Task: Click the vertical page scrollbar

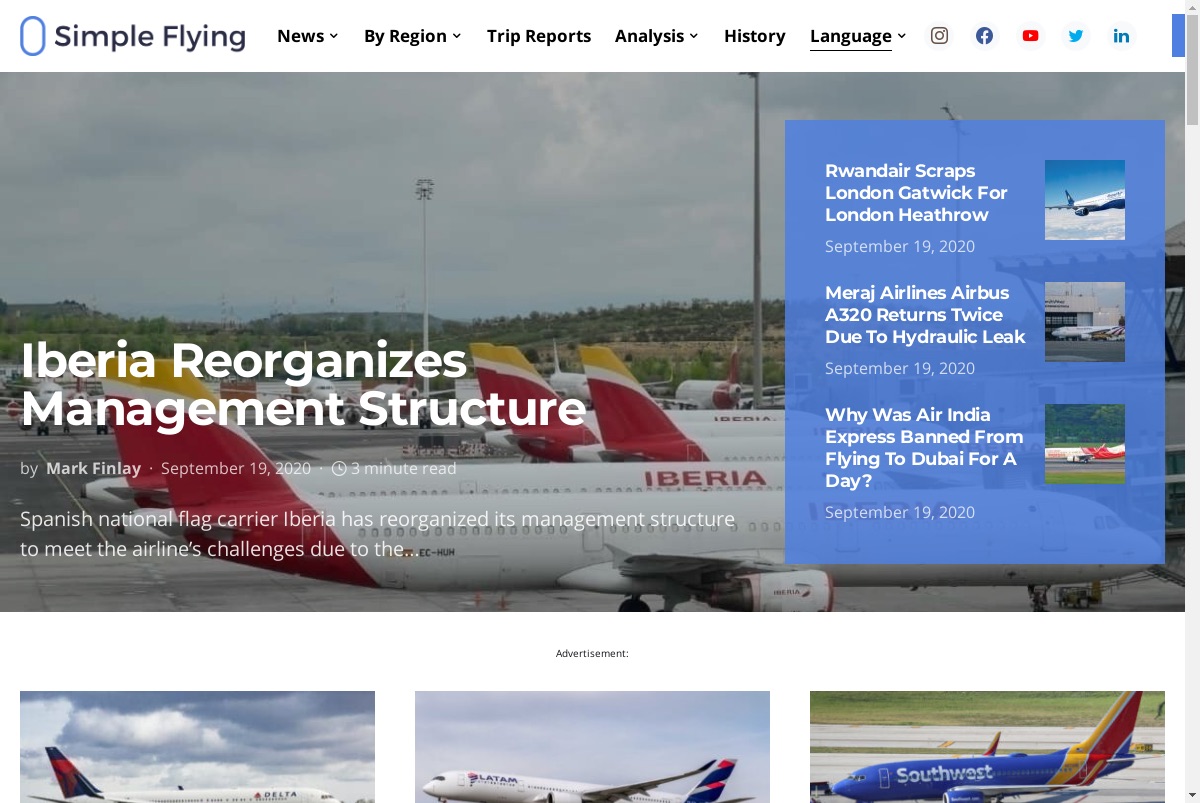Action: (1192, 401)
